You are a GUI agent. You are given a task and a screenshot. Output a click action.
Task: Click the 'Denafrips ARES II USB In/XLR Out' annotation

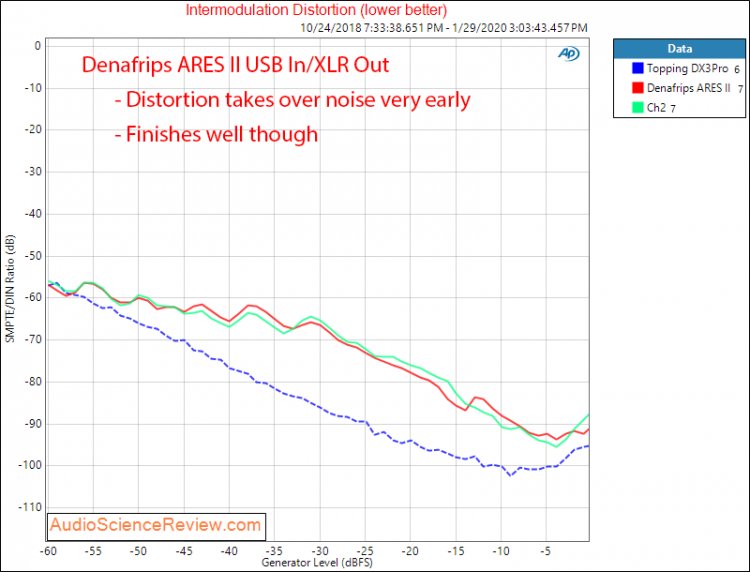[235, 65]
